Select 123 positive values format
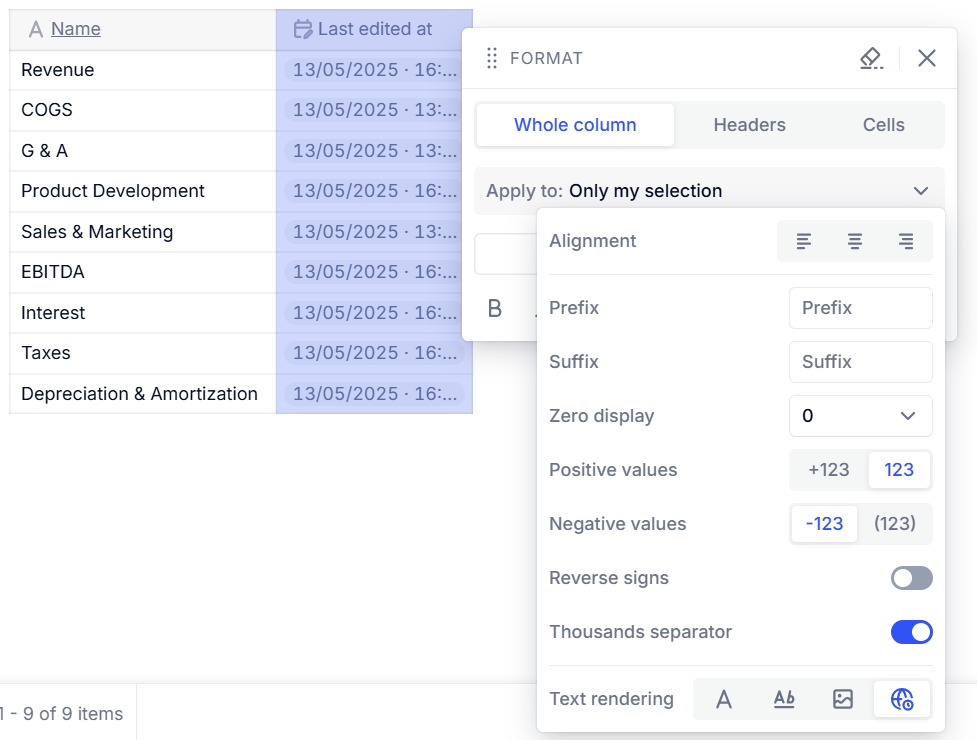 (899, 470)
